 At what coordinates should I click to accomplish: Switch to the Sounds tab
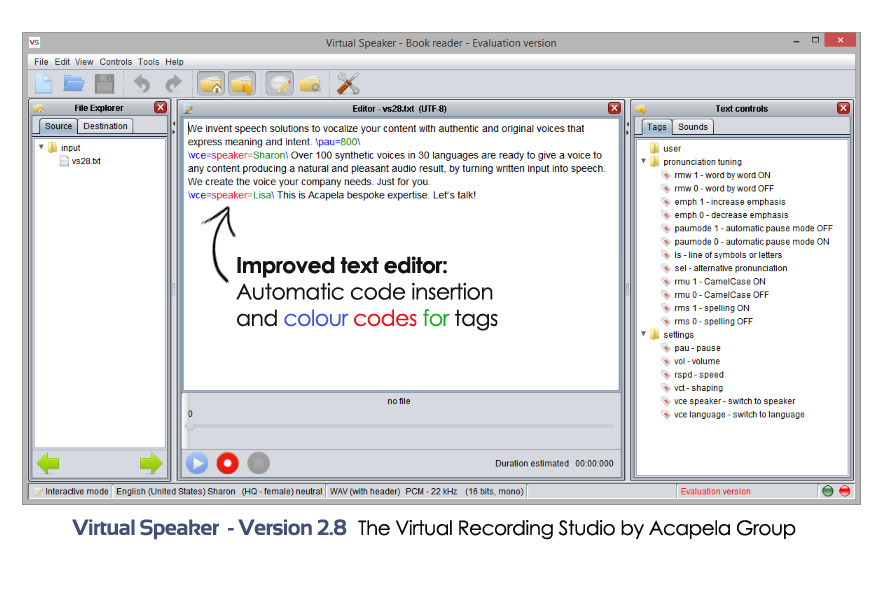(693, 127)
